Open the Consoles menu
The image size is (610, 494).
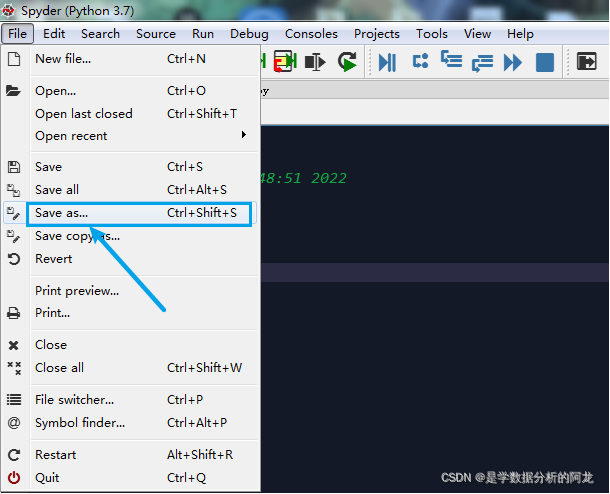(x=311, y=34)
